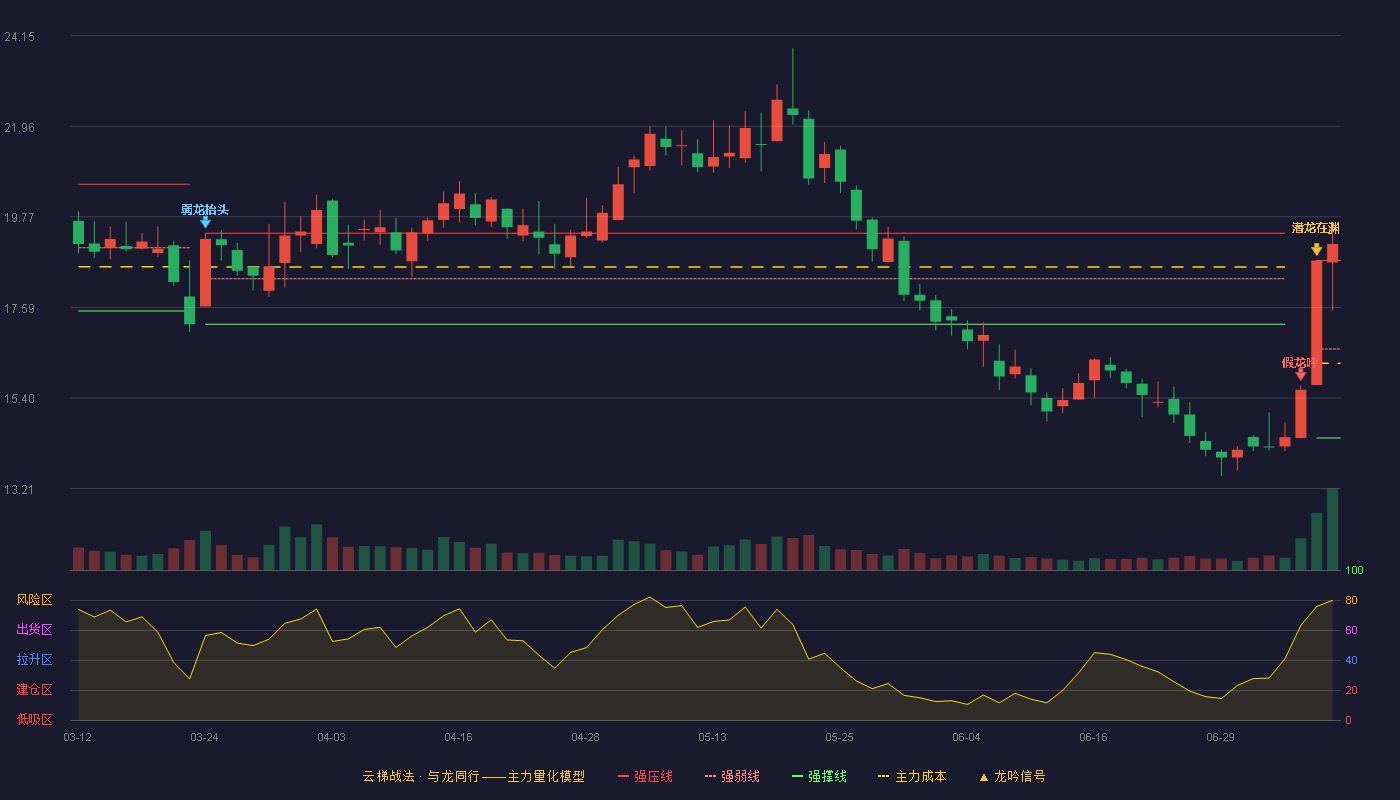Click the tallest volume bar at far right
This screenshot has width=1400, height=800.
[1332, 529]
